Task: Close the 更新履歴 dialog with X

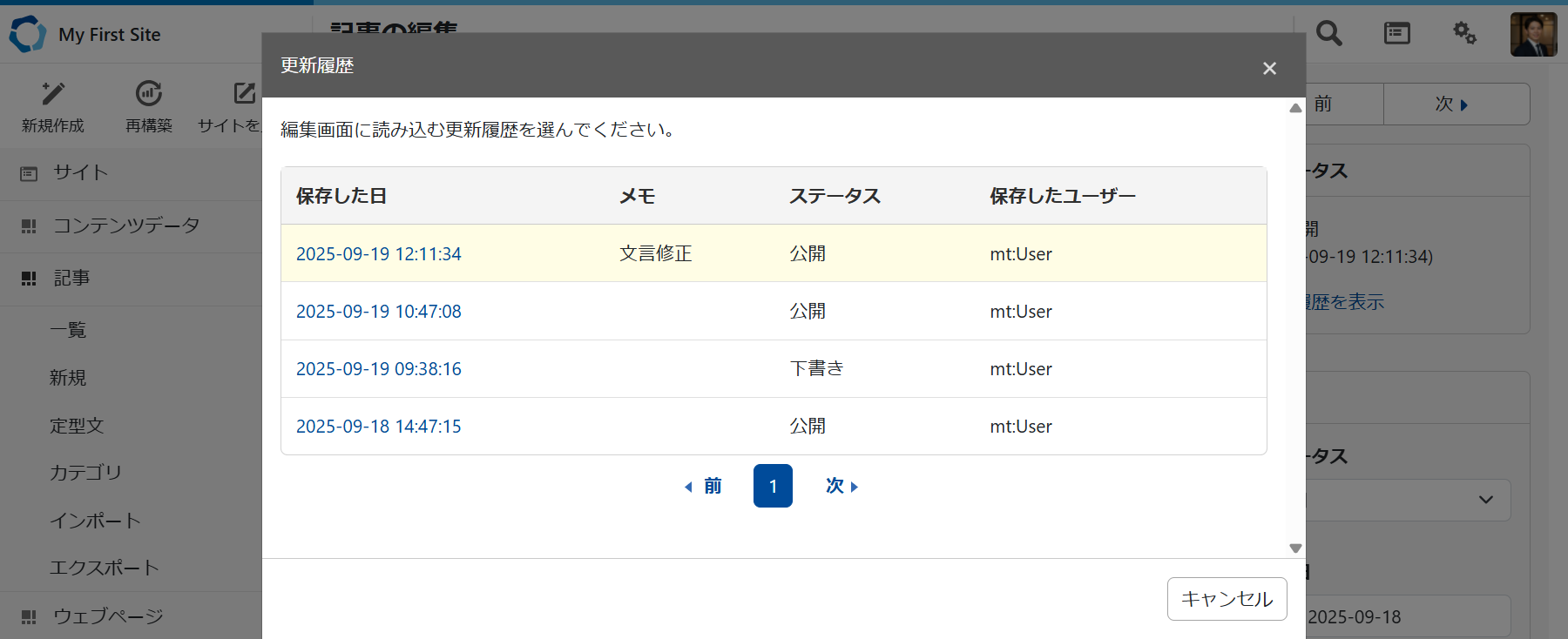Action: pos(1269,68)
